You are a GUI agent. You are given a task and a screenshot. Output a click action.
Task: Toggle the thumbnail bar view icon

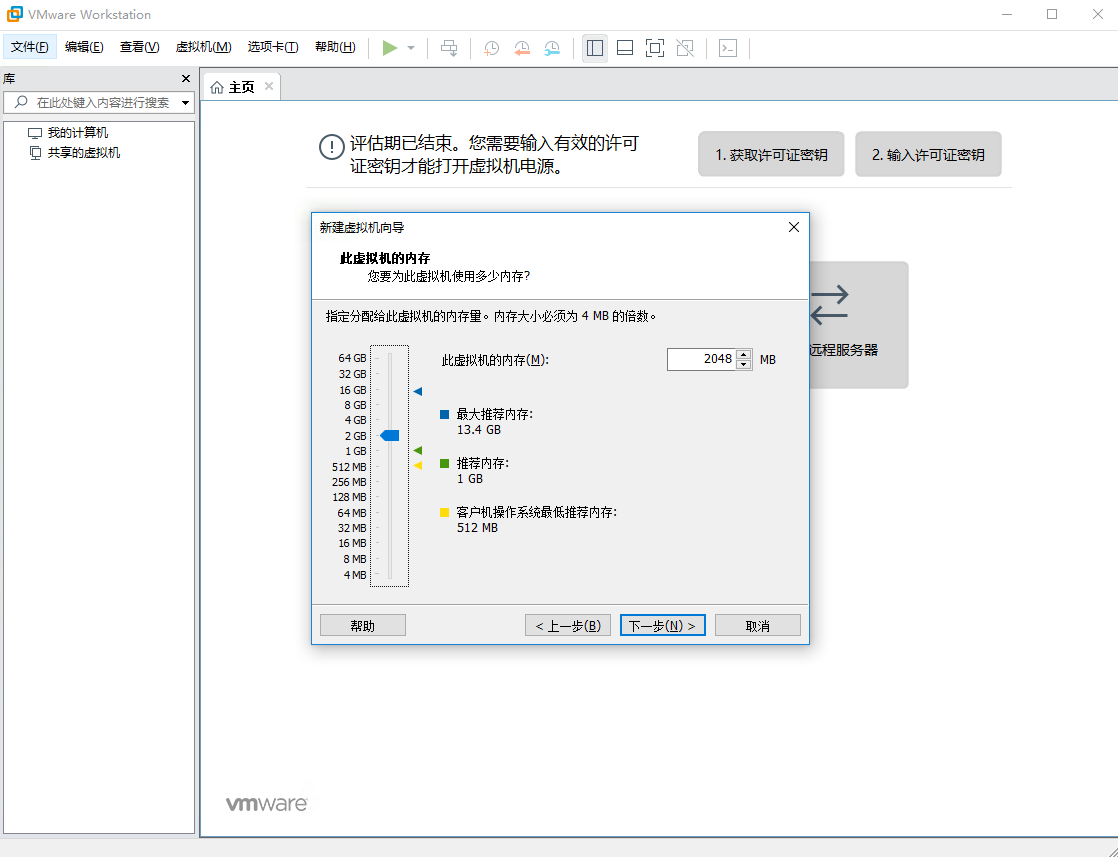(624, 47)
